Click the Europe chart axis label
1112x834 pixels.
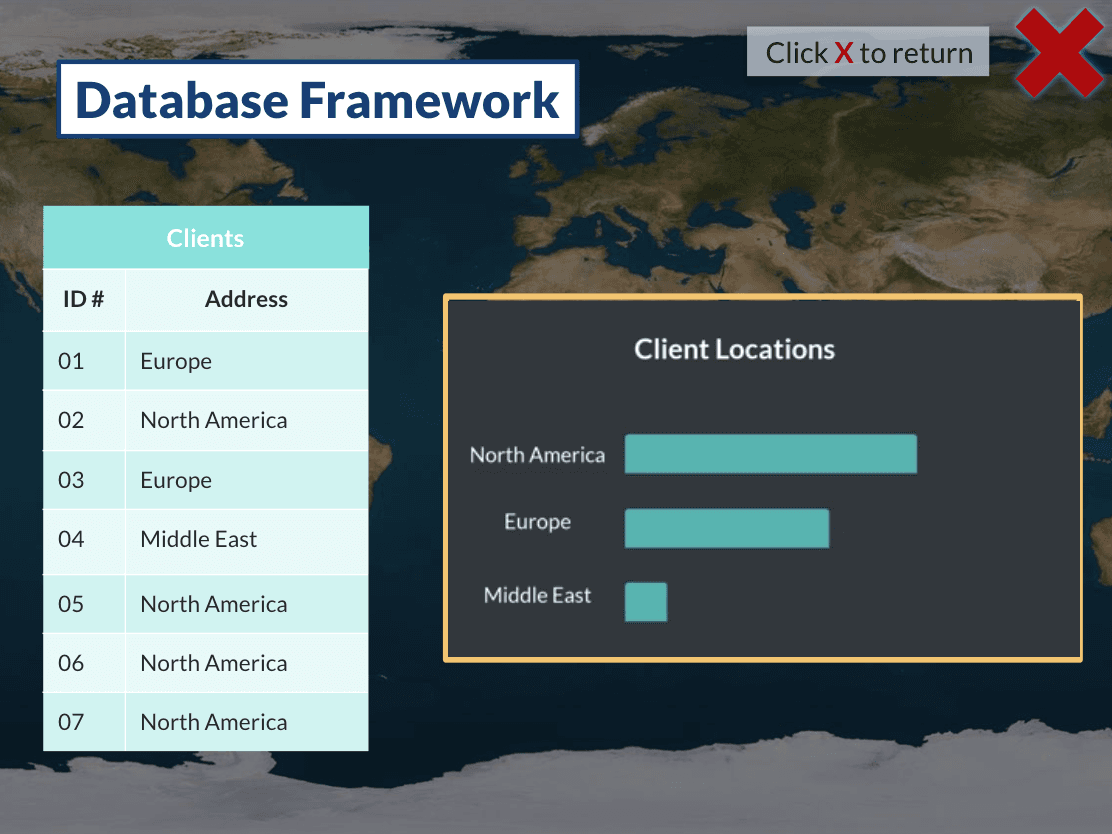[x=537, y=522]
